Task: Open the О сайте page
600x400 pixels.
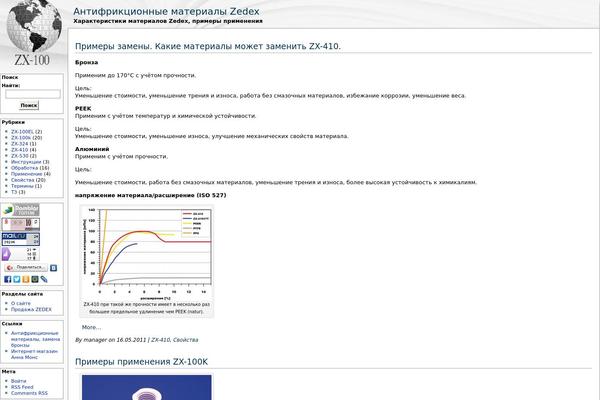Action: coord(21,304)
